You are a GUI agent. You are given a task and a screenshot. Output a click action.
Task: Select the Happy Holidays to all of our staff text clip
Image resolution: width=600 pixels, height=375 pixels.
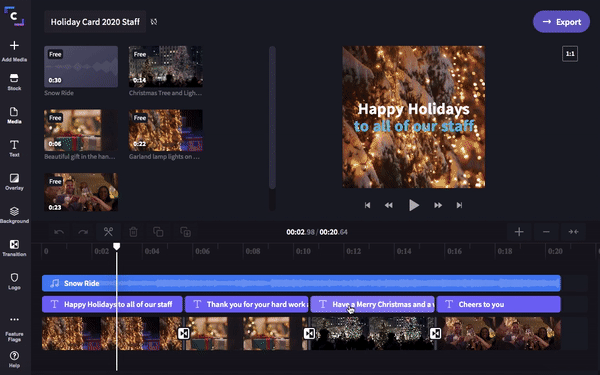tap(112, 304)
